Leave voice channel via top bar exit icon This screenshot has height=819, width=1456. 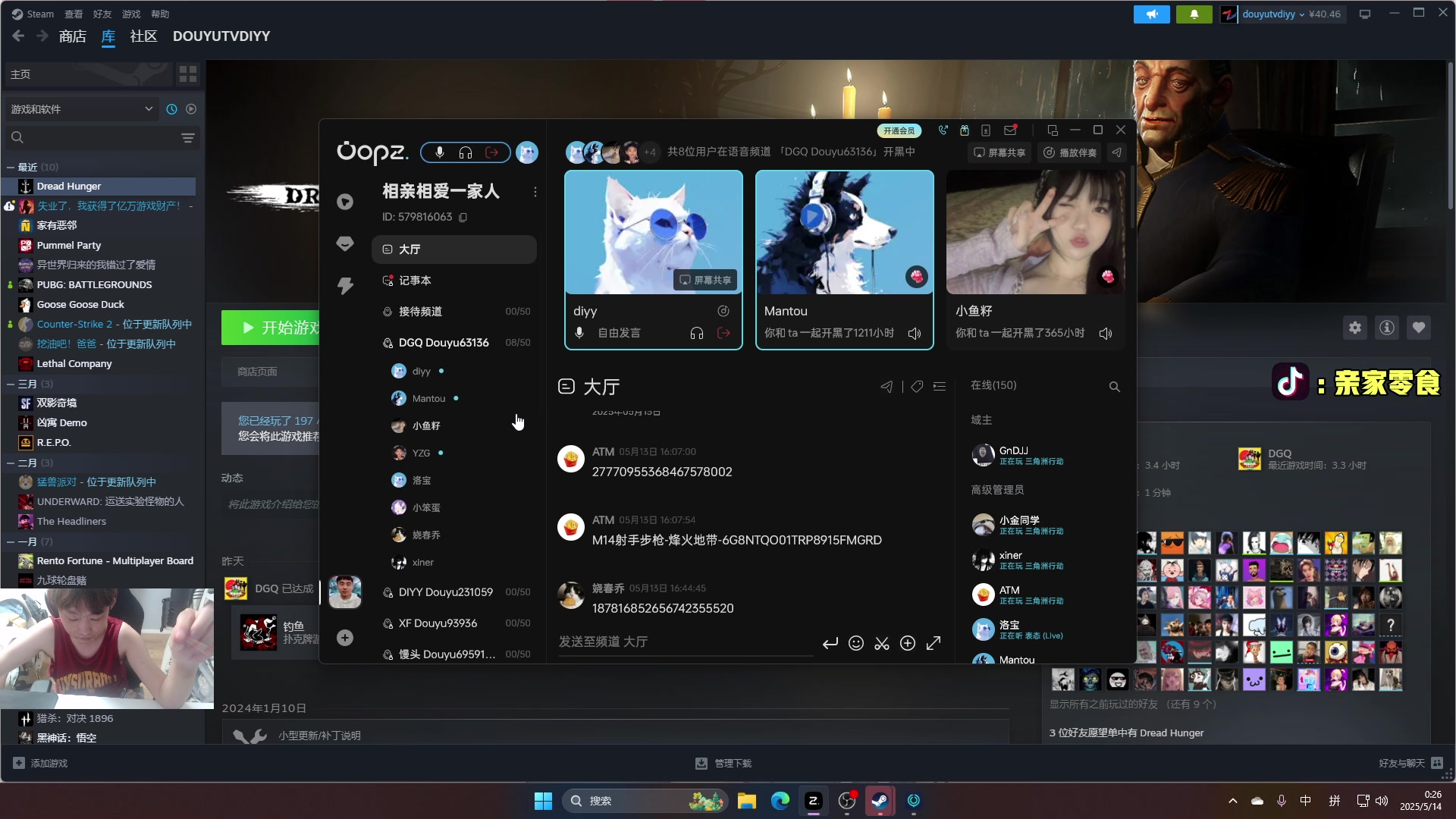pos(492,152)
